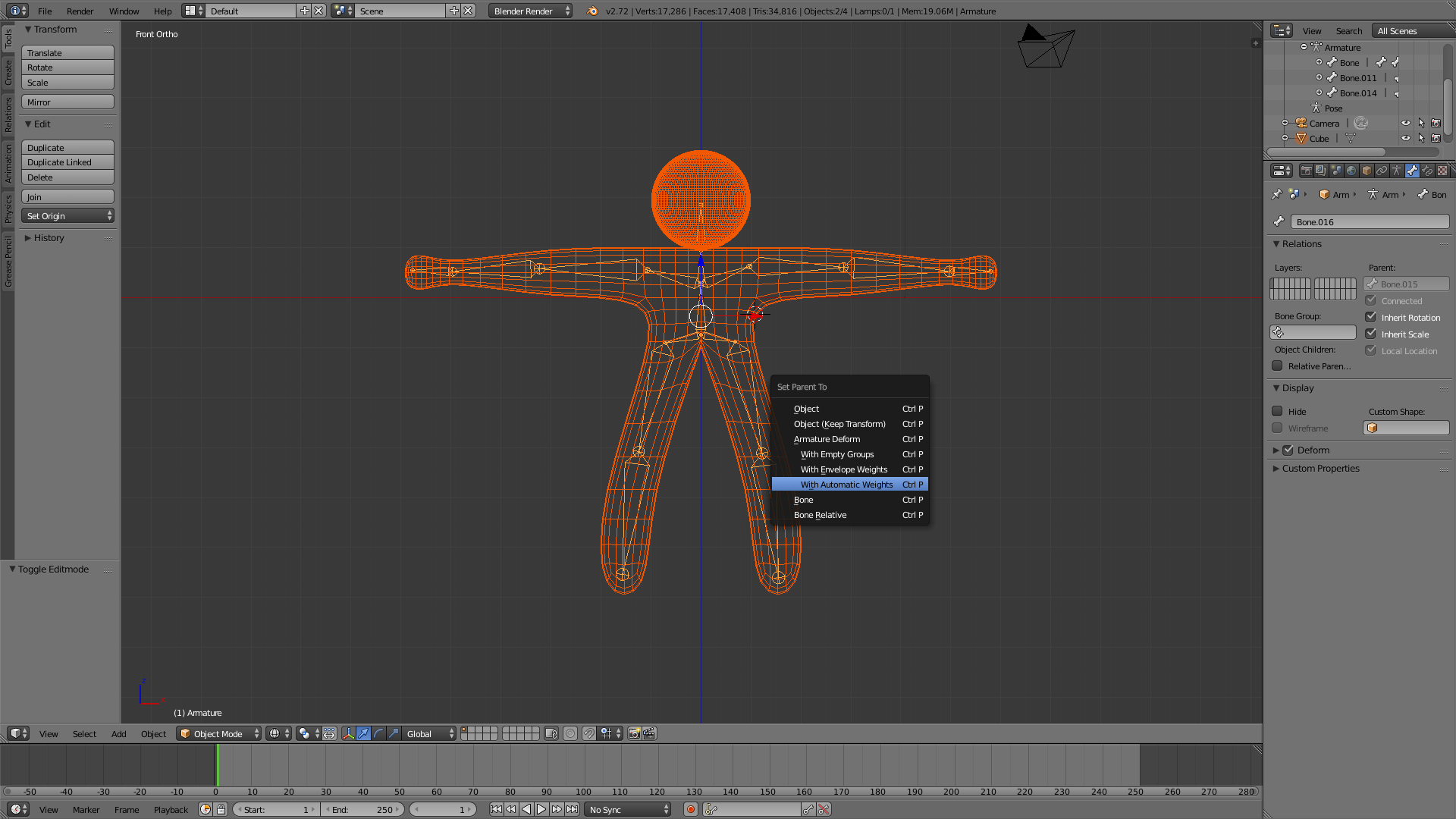This screenshot has width=1456, height=819.
Task: Open the Object Mode dropdown
Action: pos(218,734)
